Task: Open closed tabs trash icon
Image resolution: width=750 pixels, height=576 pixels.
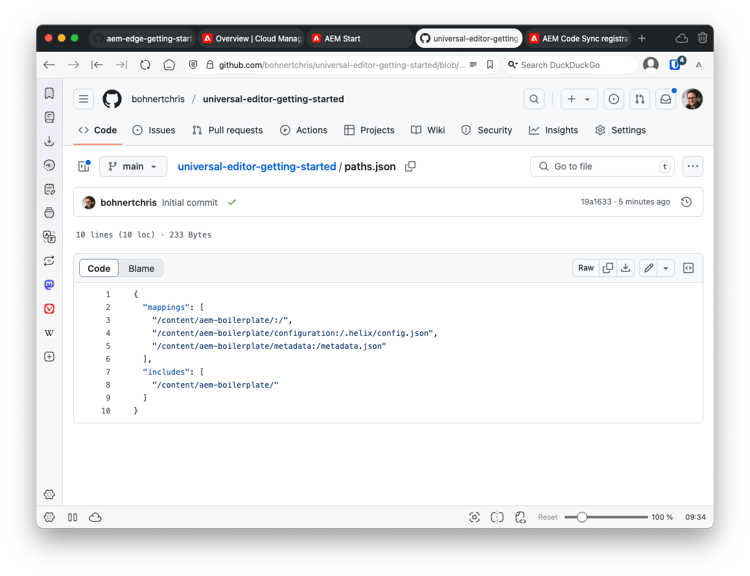Action: tap(702, 38)
